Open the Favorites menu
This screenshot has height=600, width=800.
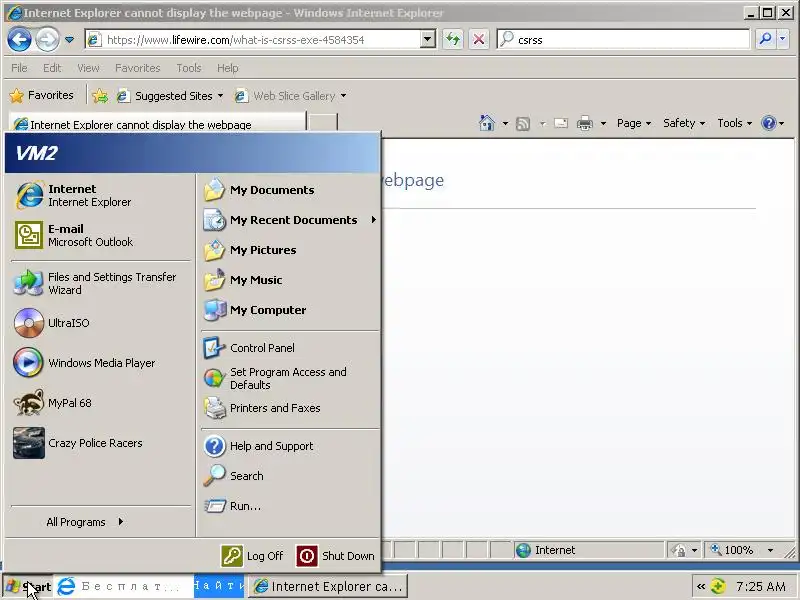(x=138, y=68)
